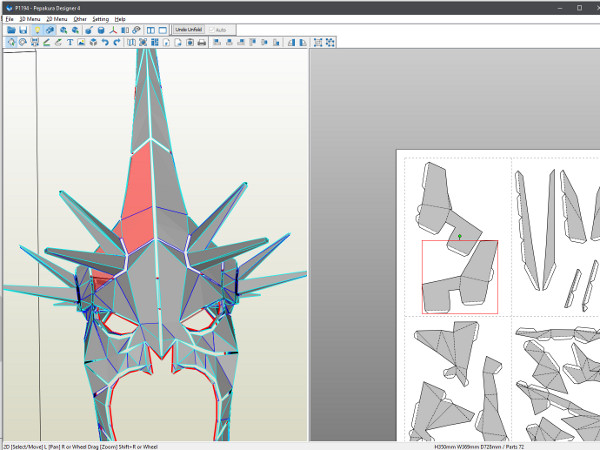Viewport: 600px width, 450px height.
Task: Maximize the Pepakura Designer window
Action: pos(579,8)
